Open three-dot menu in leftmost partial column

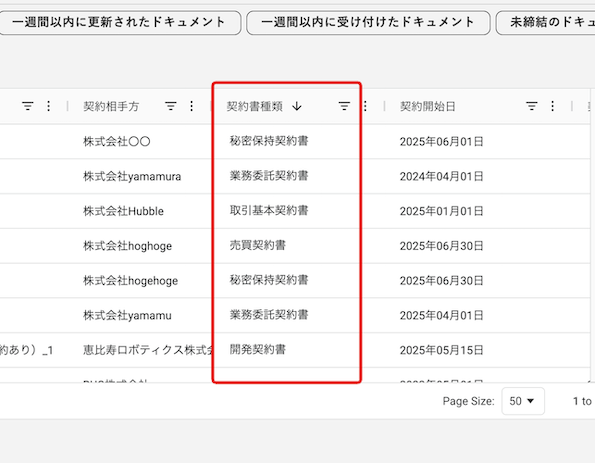pos(49,106)
